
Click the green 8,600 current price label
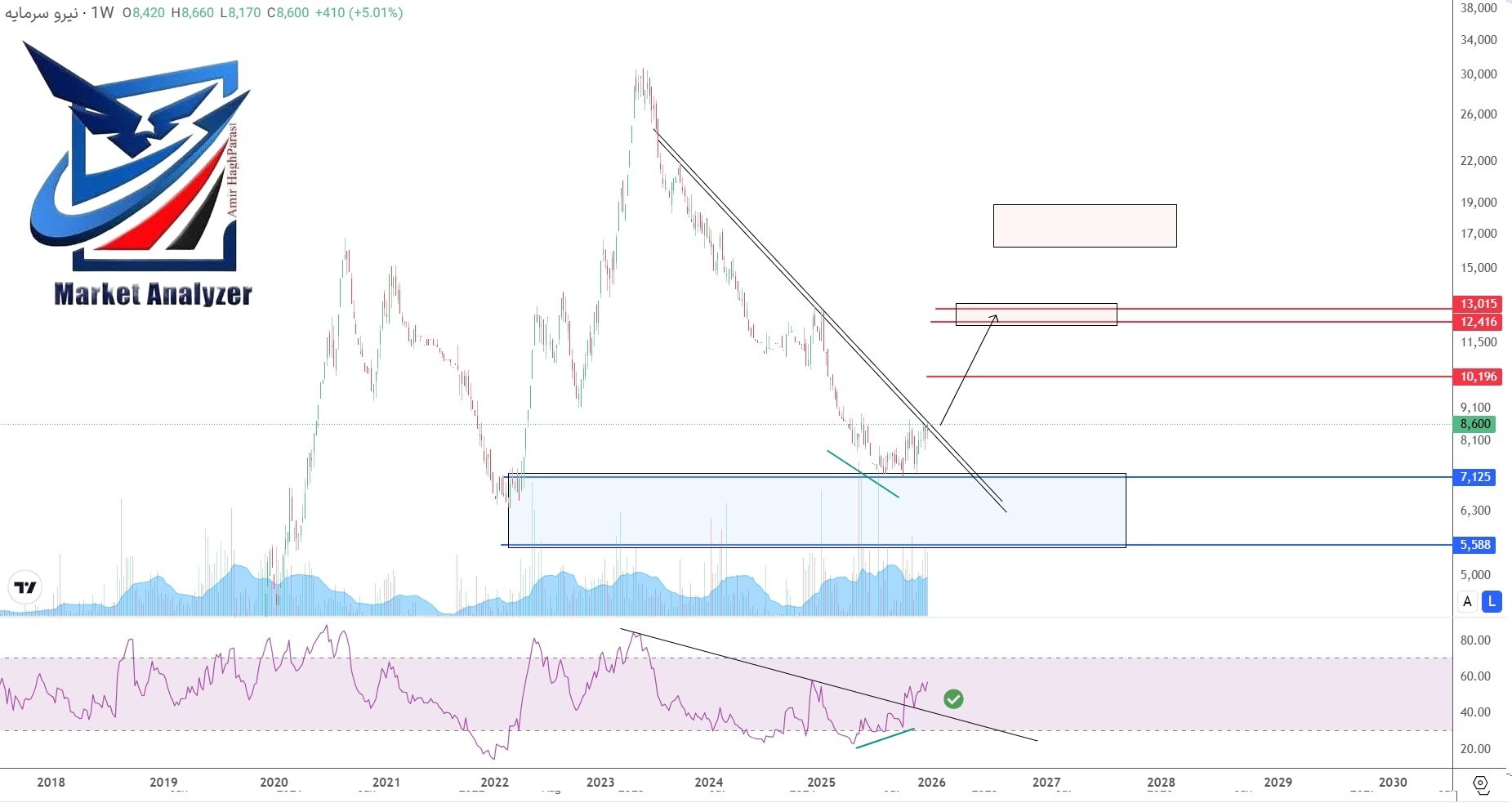[x=1475, y=424]
